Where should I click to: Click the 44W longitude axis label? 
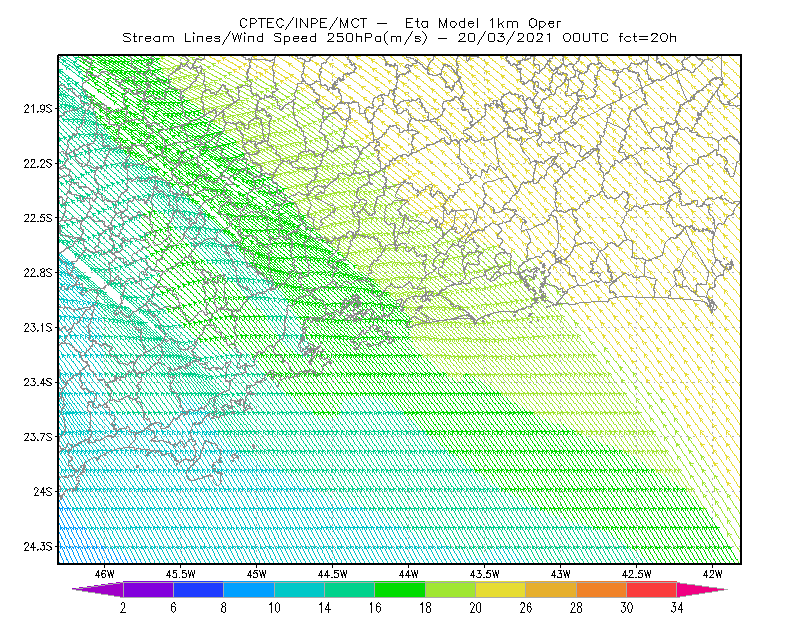(408, 574)
